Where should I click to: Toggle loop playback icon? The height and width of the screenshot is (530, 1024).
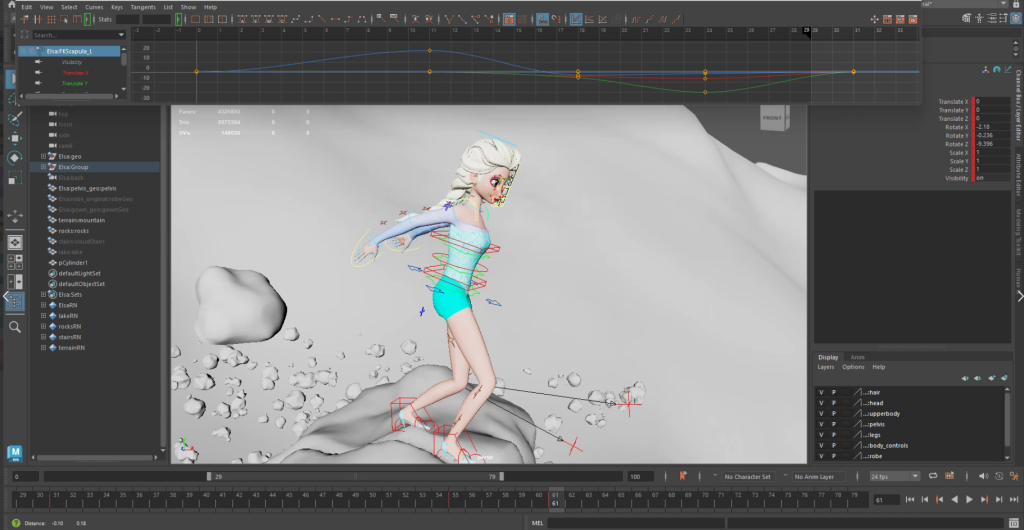(933, 476)
